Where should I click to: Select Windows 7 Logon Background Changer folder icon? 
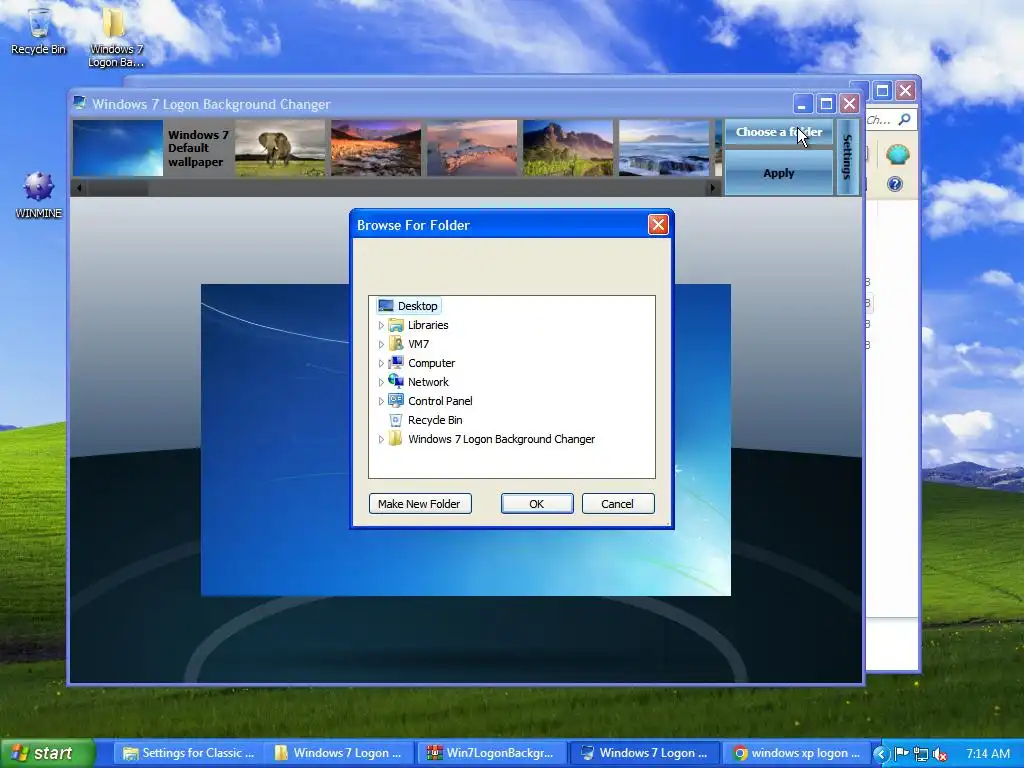(396, 439)
